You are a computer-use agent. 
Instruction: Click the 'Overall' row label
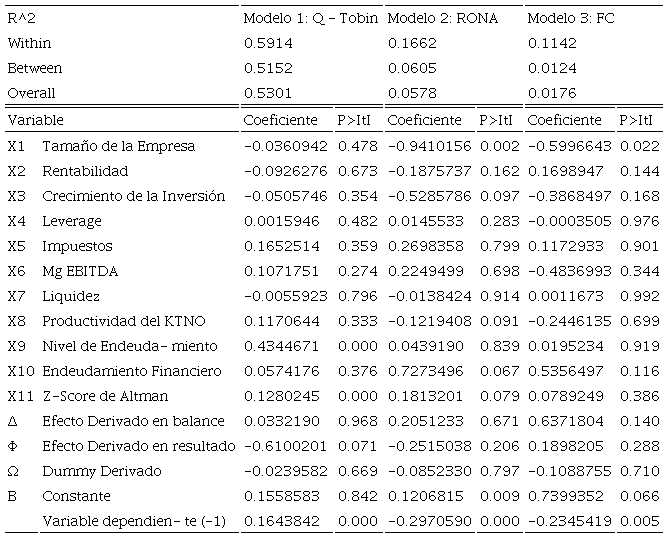[31, 94]
